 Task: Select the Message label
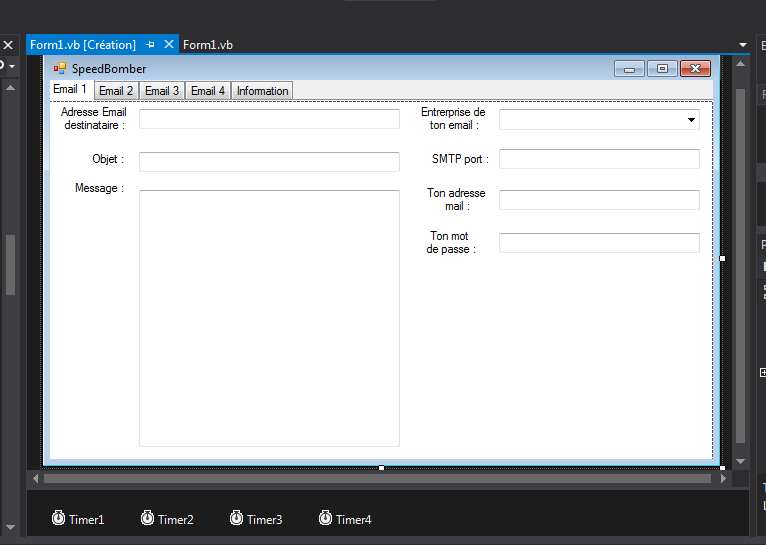(99, 188)
